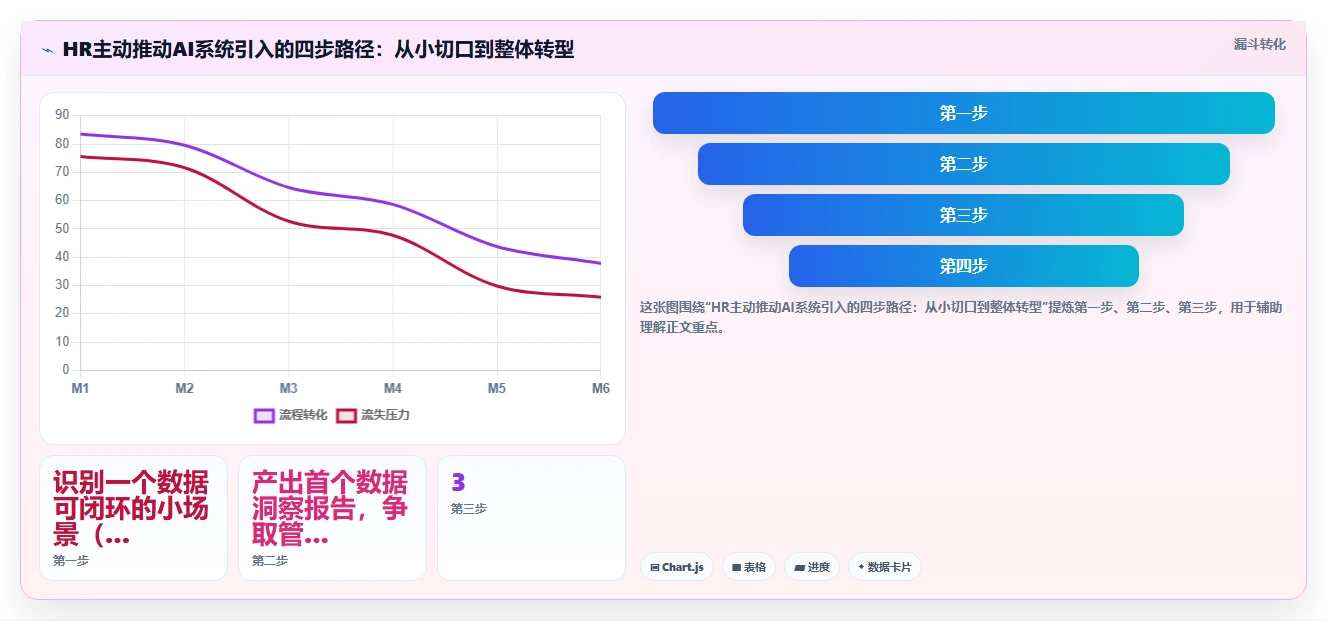Viewport: 1327px width, 621px height.
Task: Click the 第二步 caption under the second card
Action: (x=270, y=561)
